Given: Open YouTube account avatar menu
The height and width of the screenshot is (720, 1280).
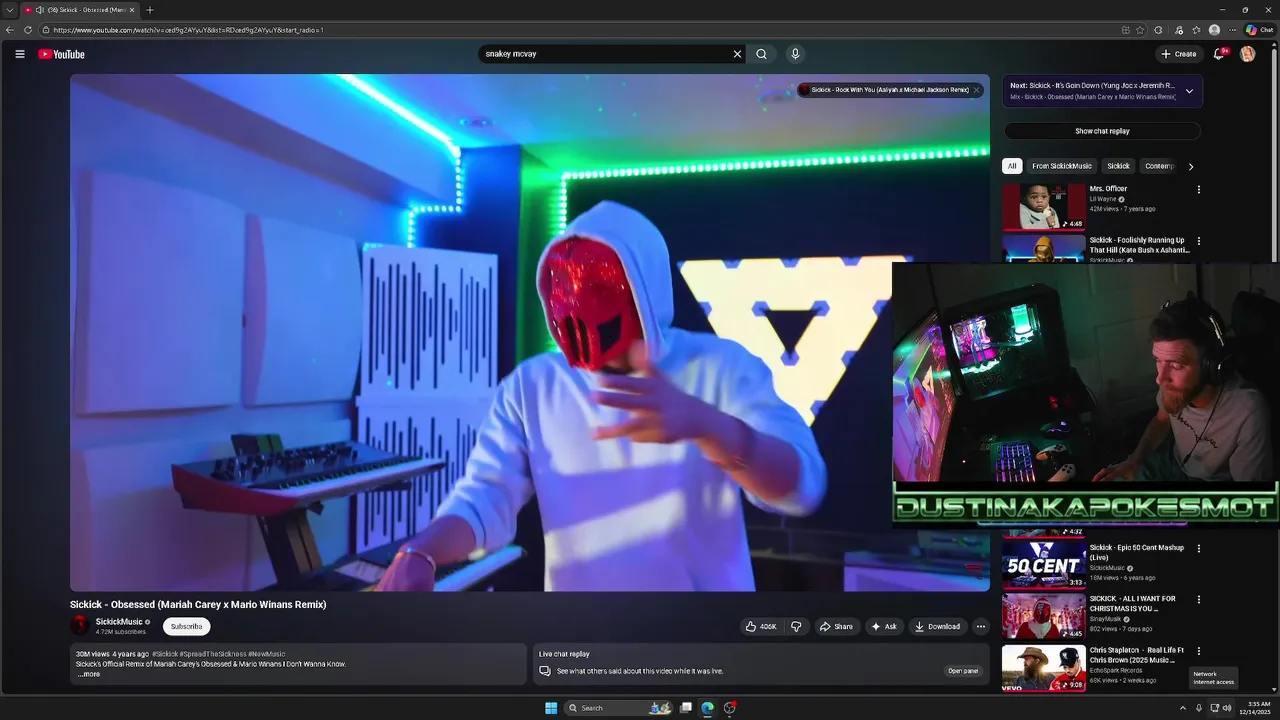Looking at the screenshot, I should (1247, 54).
